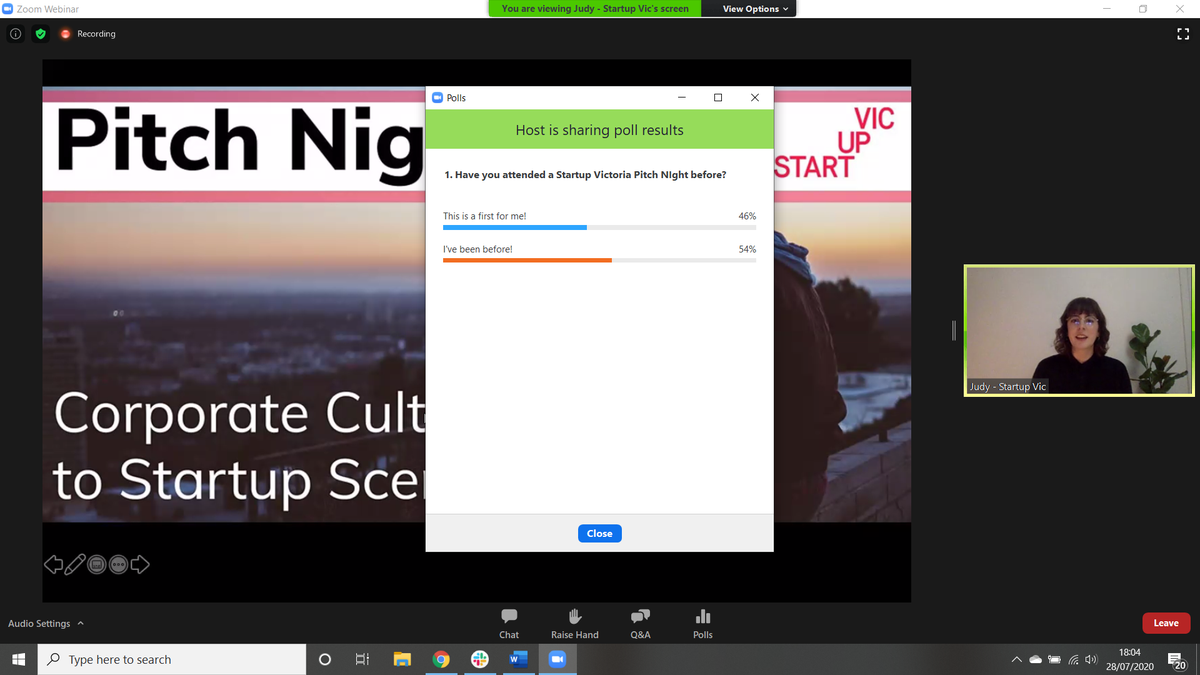This screenshot has width=1200, height=675.
Task: Advance to next slide arrow
Action: click(x=140, y=565)
